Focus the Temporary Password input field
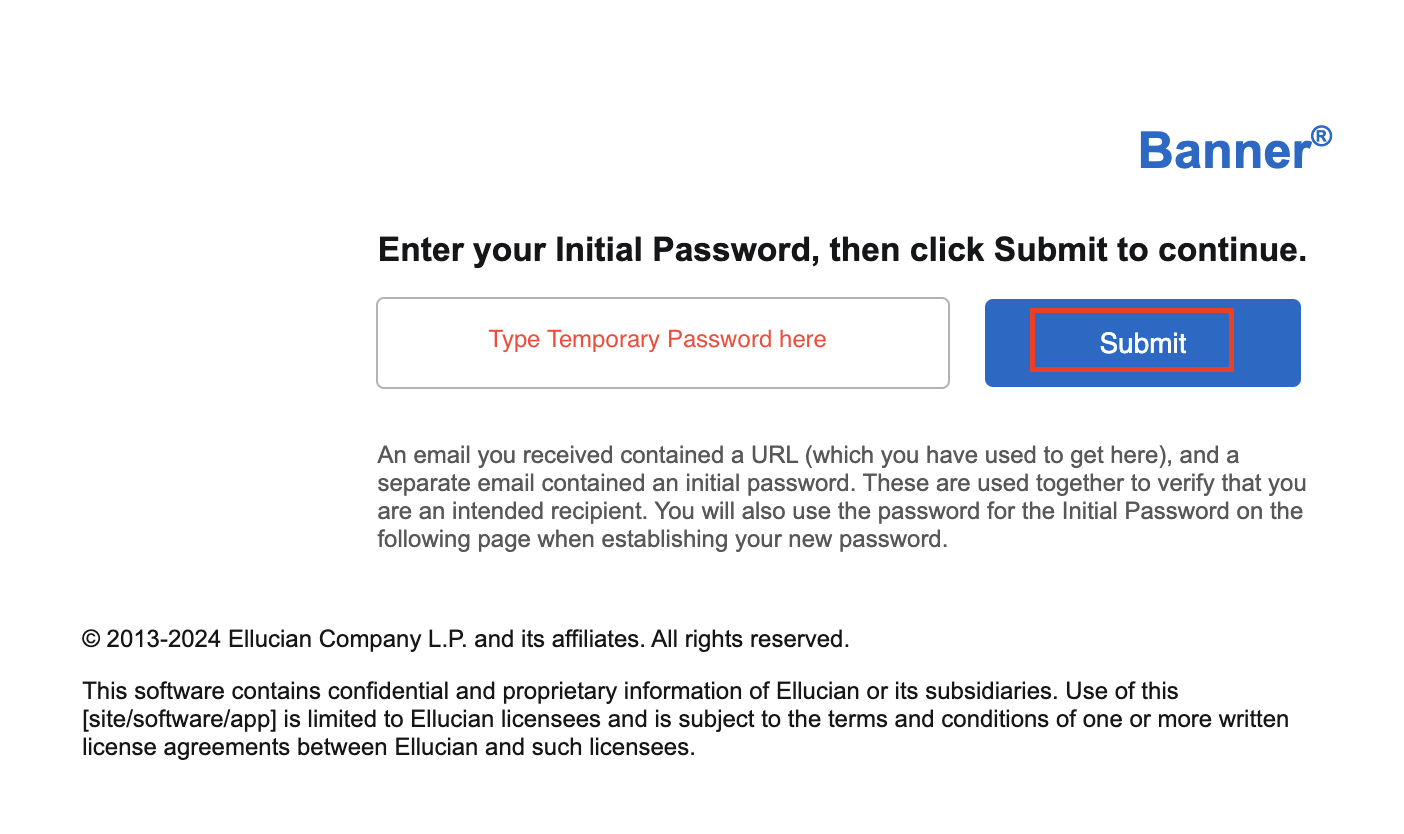This screenshot has height=834, width=1404. [662, 342]
